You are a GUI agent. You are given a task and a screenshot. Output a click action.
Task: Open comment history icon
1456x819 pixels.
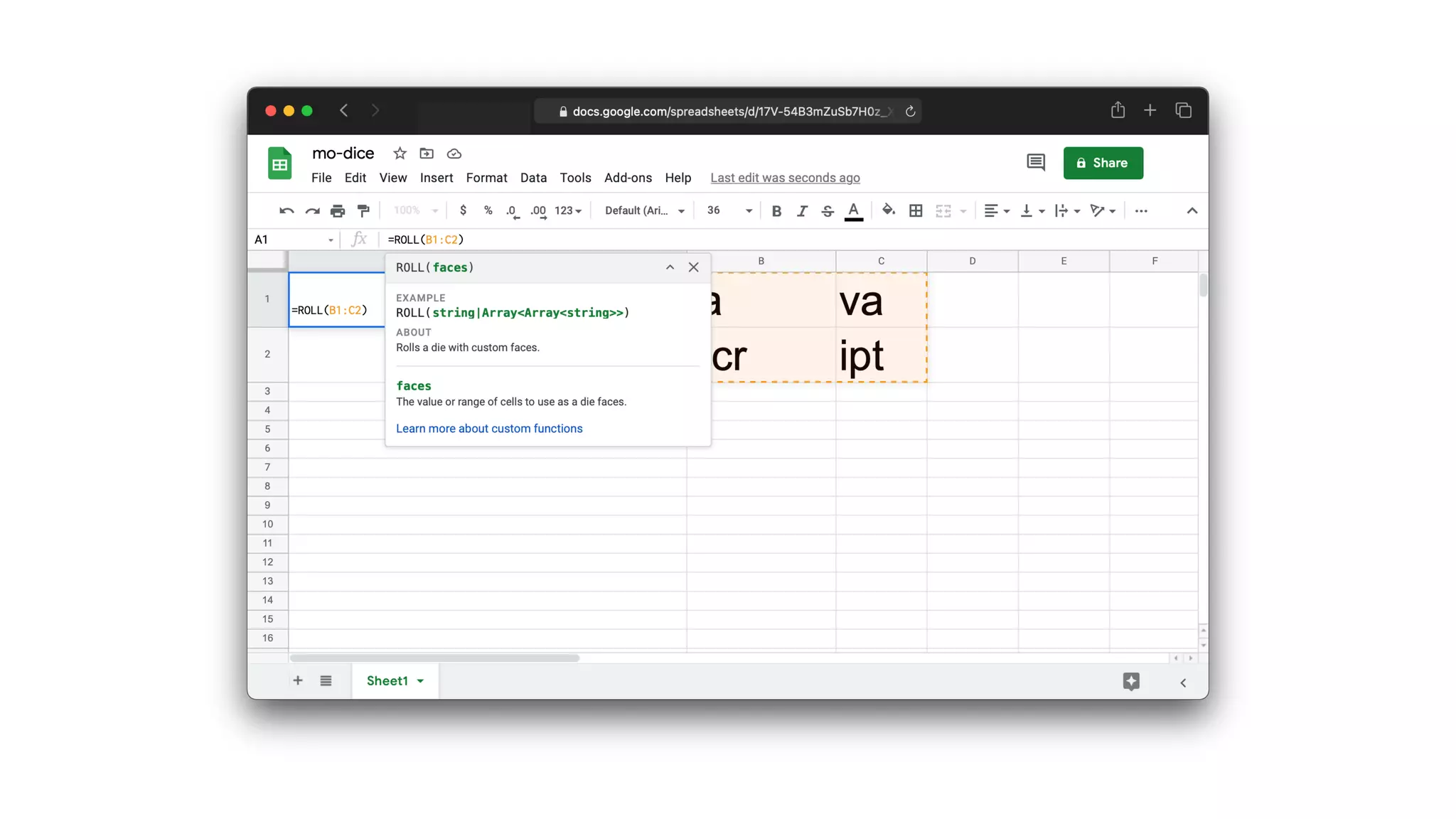[x=1035, y=163]
